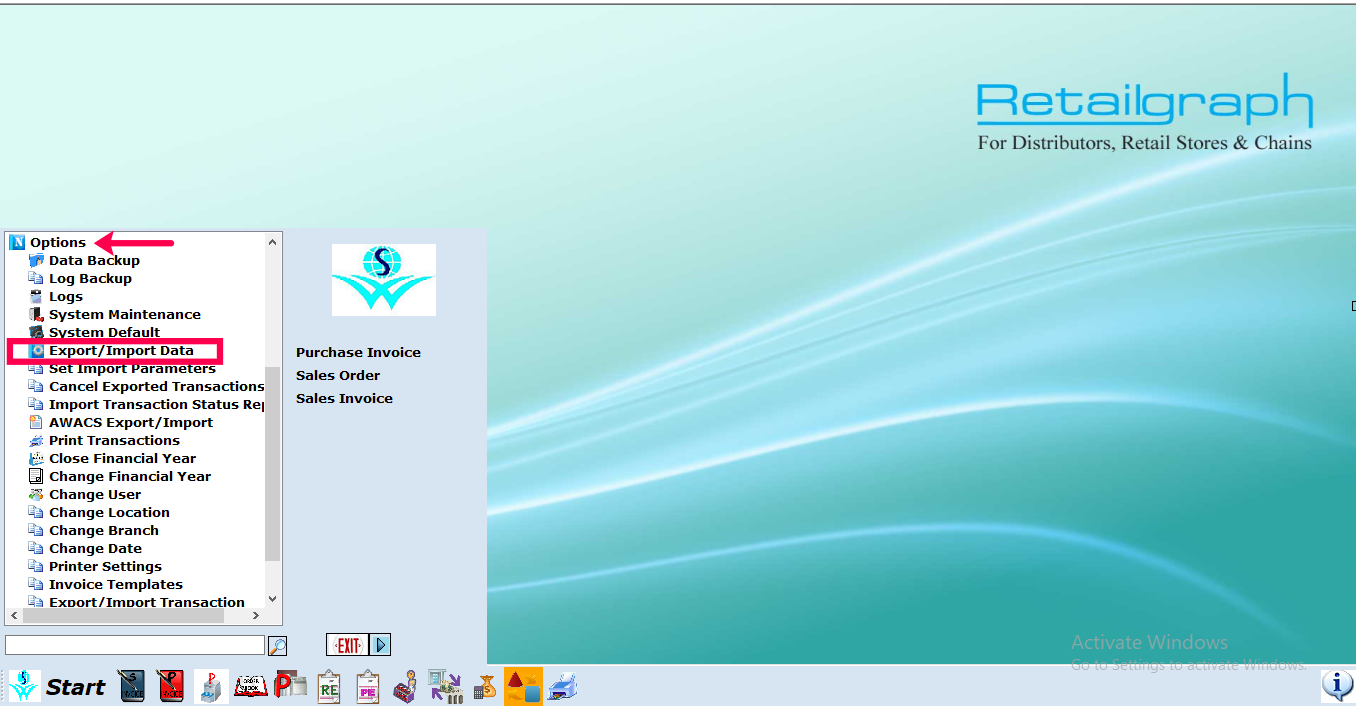Select Data Backup in the Options tree
This screenshot has width=1356, height=706.
tap(94, 260)
